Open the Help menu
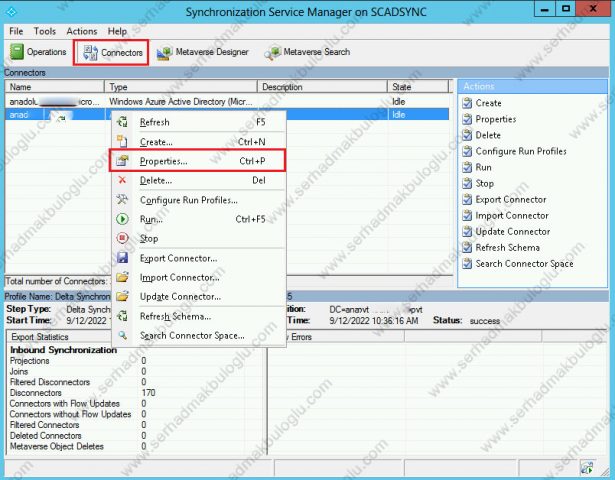 (x=117, y=31)
